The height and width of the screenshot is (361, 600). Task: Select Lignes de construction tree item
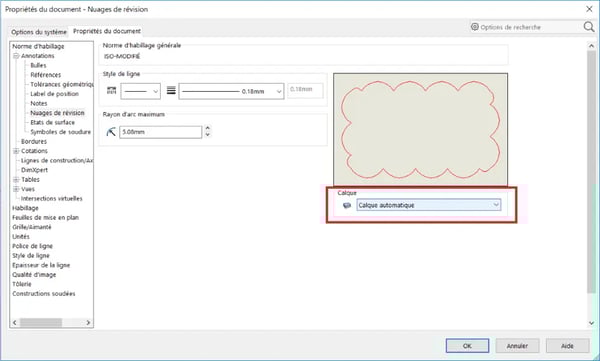(x=57, y=160)
